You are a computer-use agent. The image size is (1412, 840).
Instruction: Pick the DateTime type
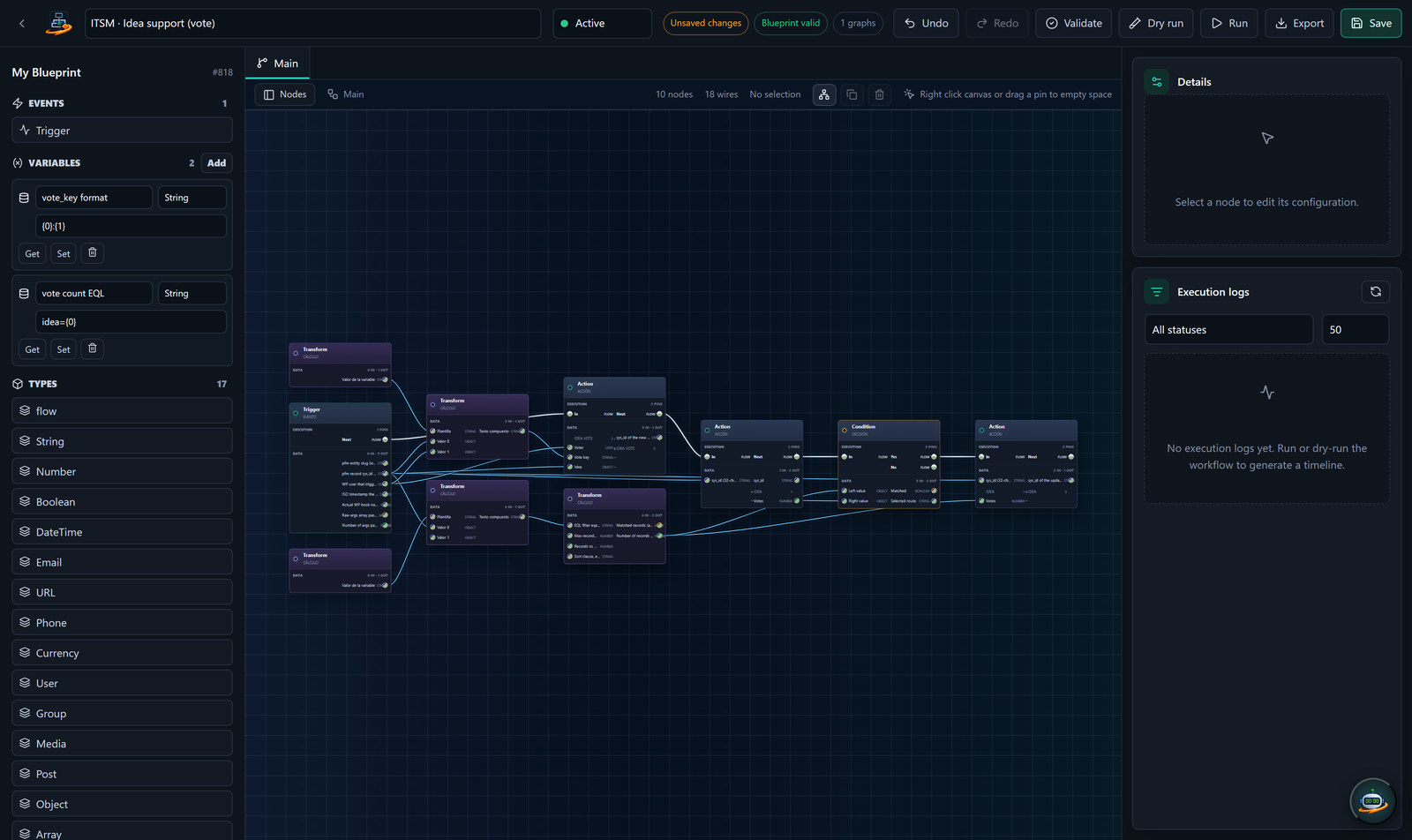point(122,532)
